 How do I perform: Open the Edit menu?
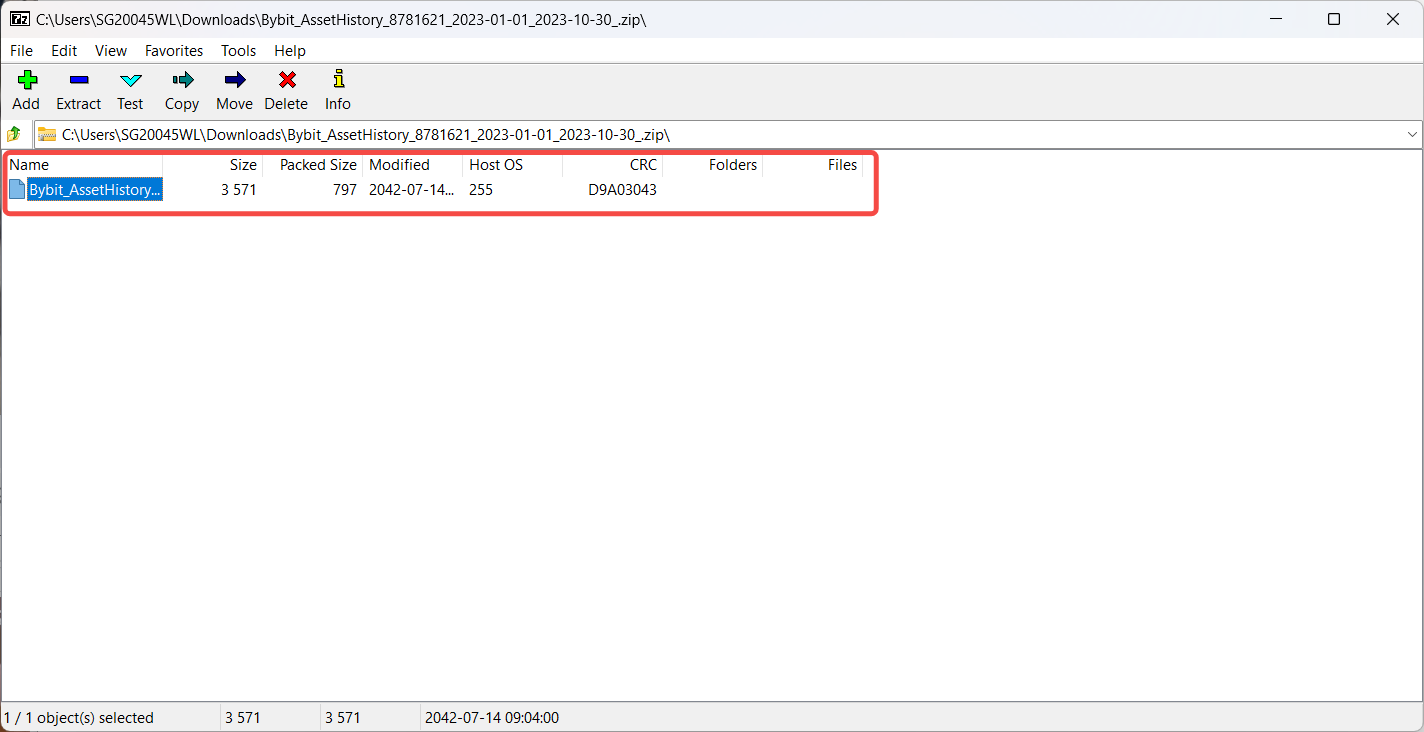(x=64, y=50)
